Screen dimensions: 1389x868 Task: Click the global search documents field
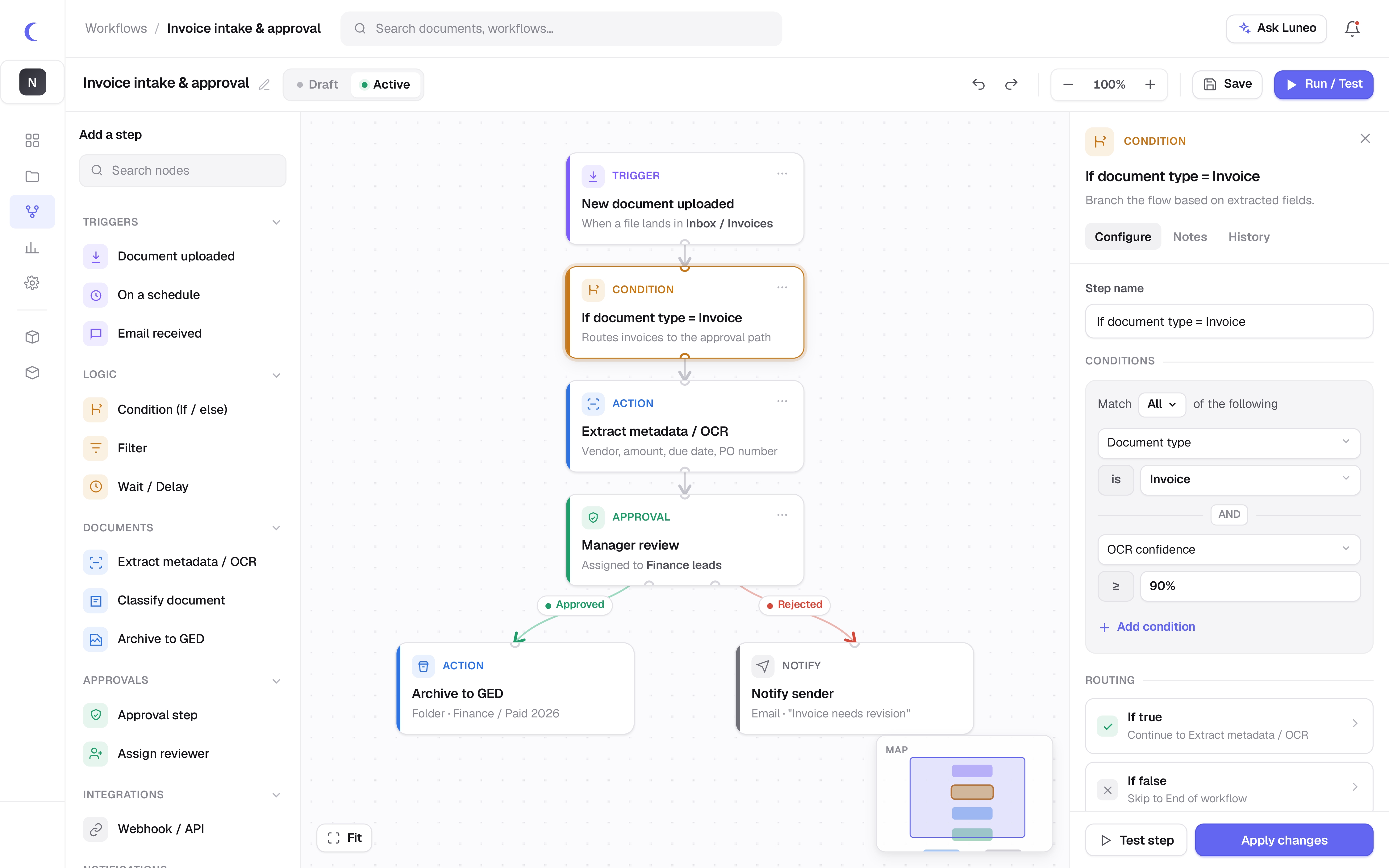tap(561, 29)
